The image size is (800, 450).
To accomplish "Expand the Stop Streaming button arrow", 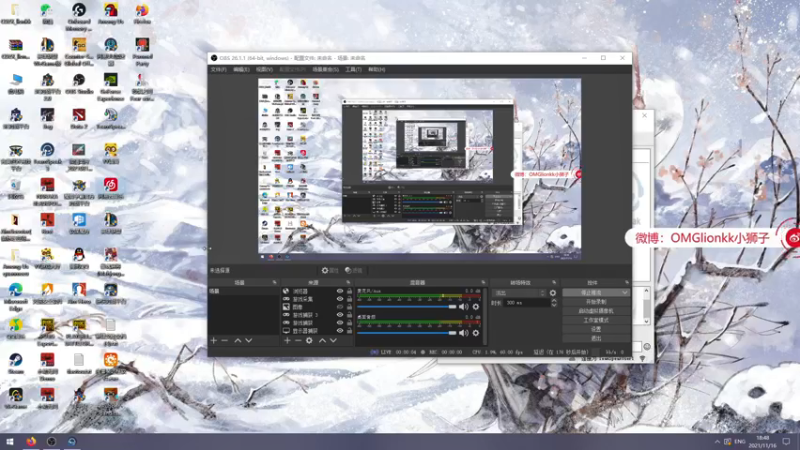I will 625,293.
